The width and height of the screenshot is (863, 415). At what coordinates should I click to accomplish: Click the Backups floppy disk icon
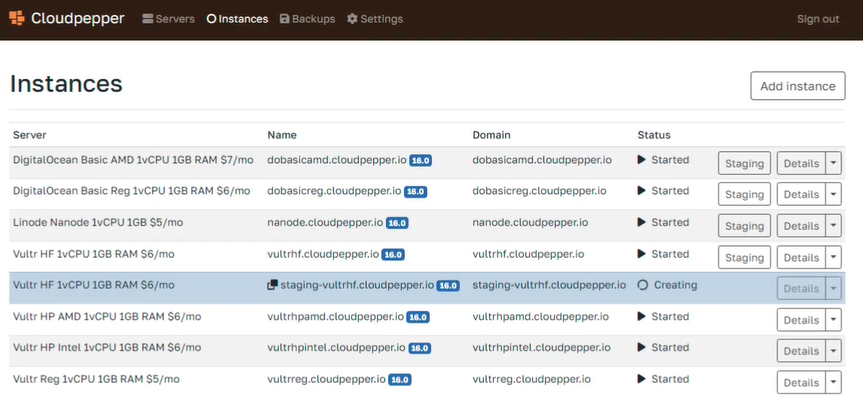coord(285,19)
